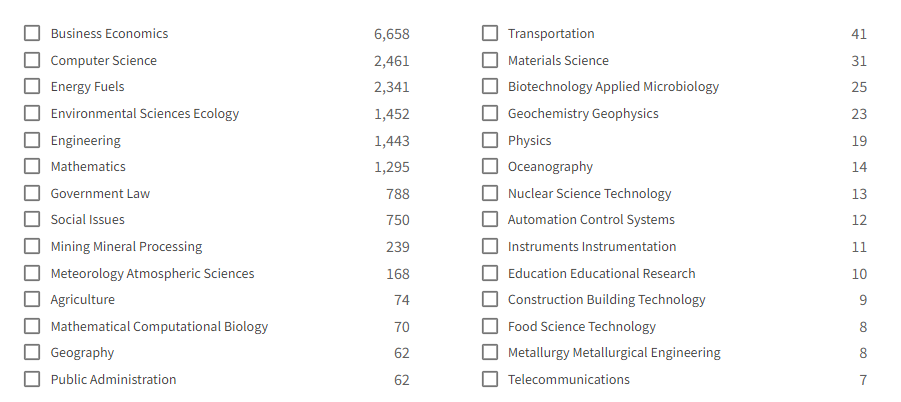Select the Materials Science checkbox
The image size is (901, 402).
coord(490,60)
